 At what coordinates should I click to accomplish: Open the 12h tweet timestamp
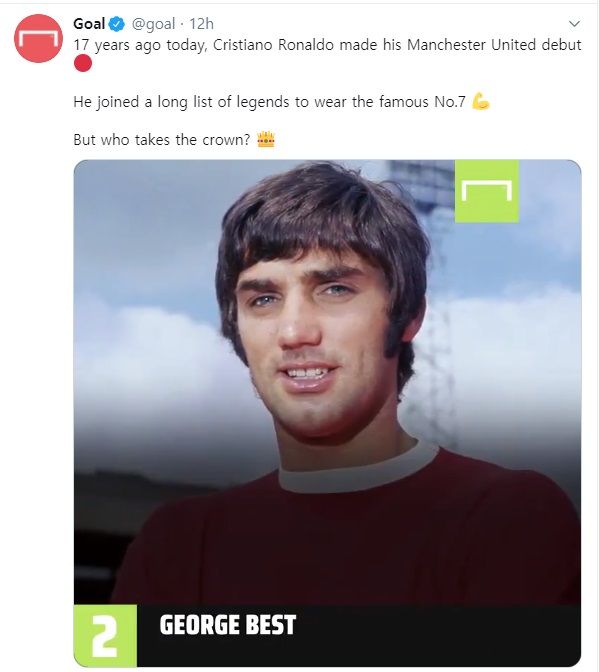tap(201, 24)
